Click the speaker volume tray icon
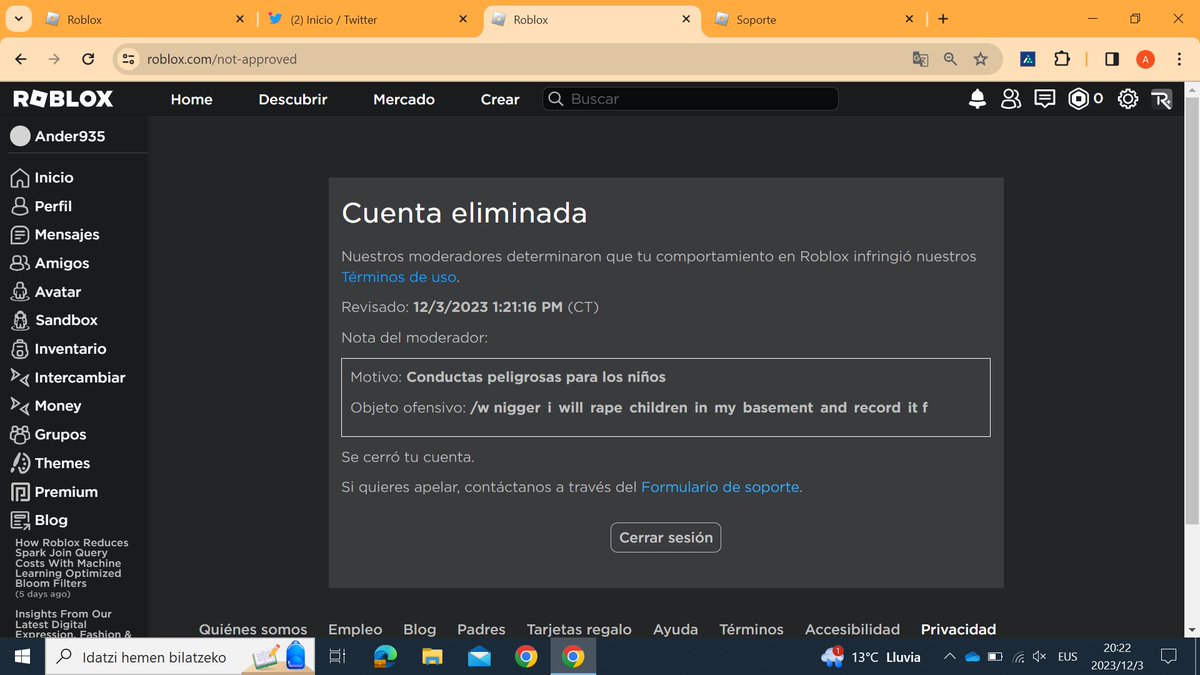 click(x=1038, y=657)
